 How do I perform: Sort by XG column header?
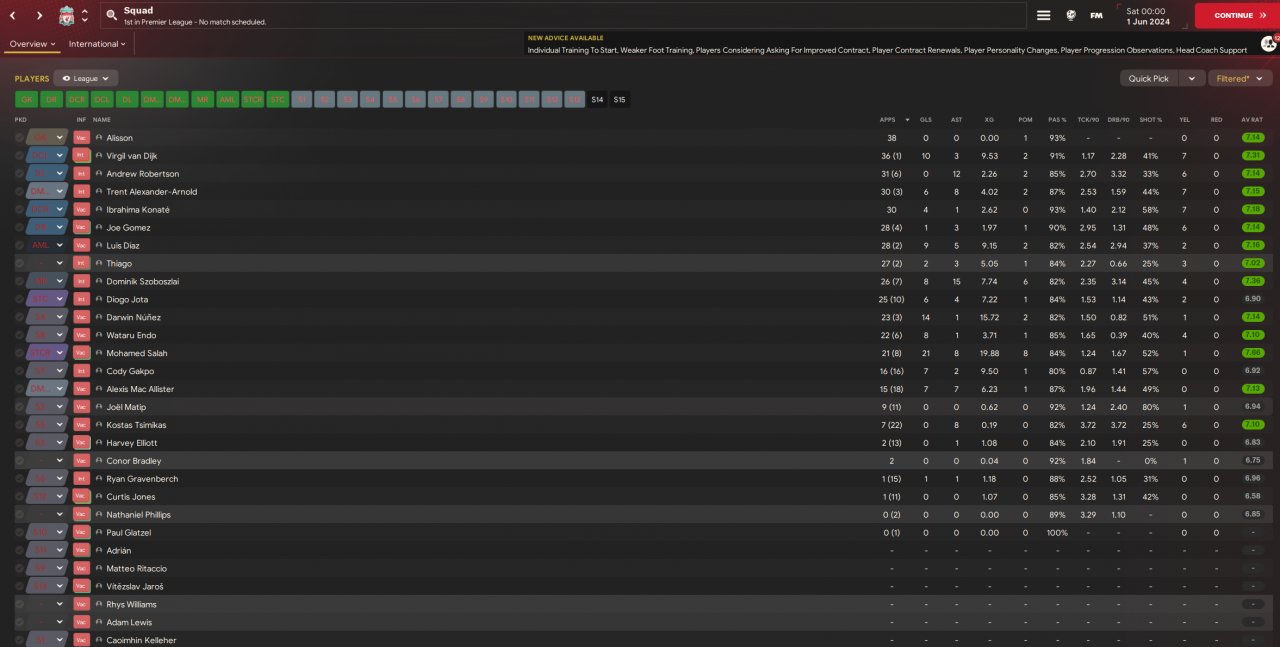click(x=989, y=119)
